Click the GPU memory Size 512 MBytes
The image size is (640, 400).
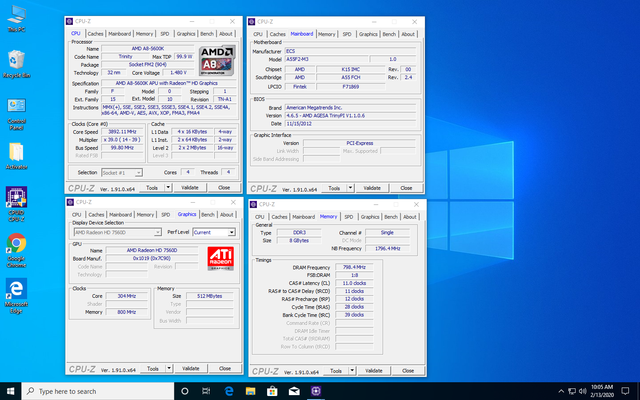coord(209,296)
